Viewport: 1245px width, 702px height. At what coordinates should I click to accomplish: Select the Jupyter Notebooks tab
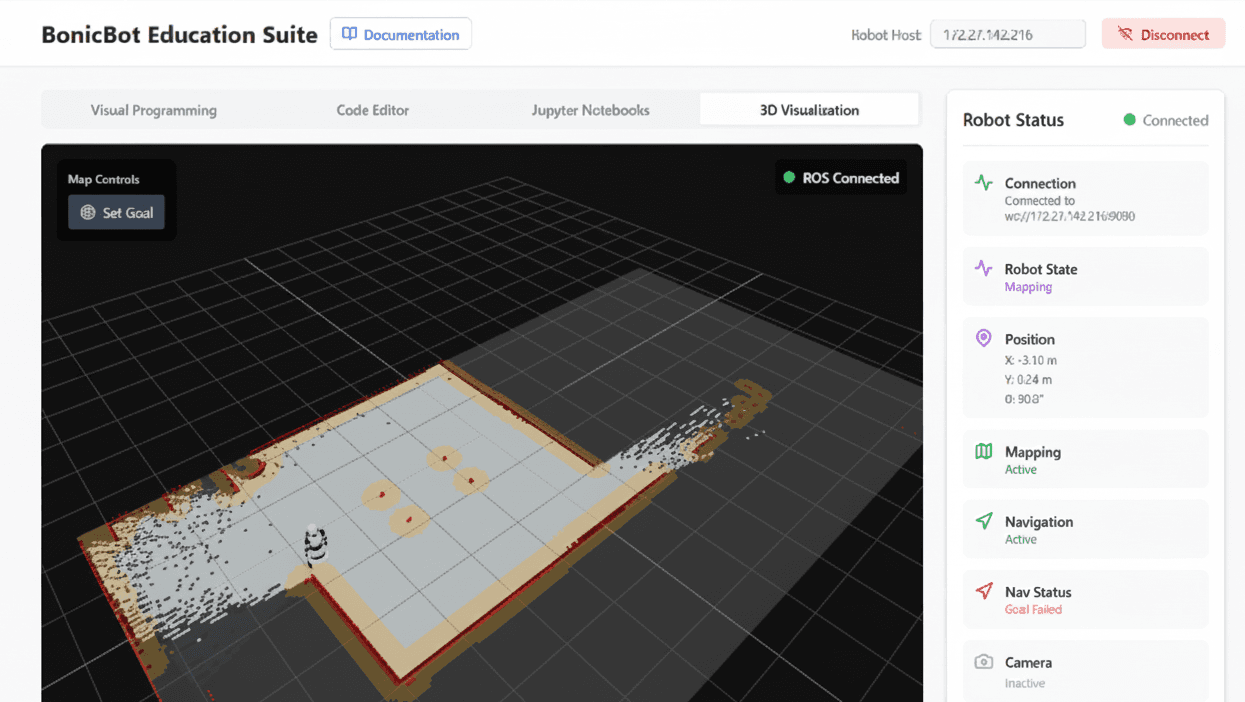[x=590, y=110]
